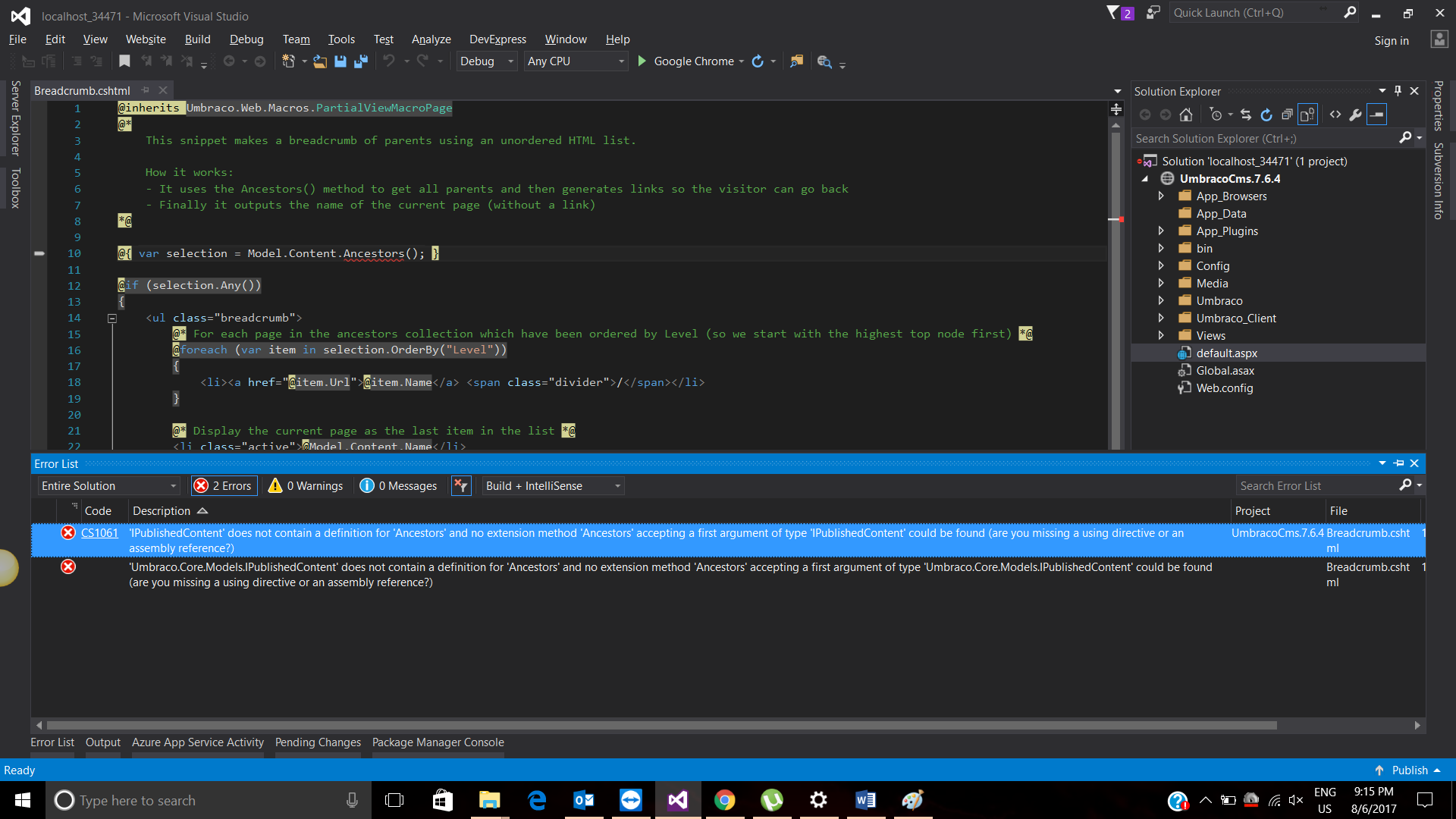
Task: Click the single Save disk icon
Action: click(x=340, y=61)
